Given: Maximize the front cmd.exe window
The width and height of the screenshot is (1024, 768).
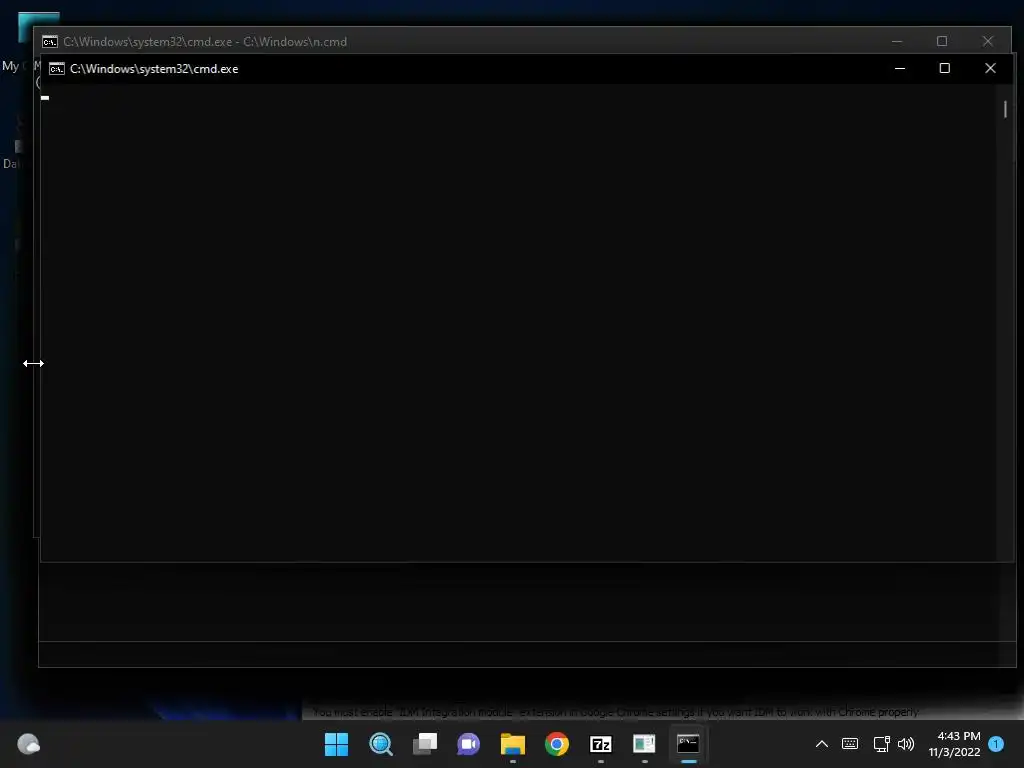Looking at the screenshot, I should coord(944,68).
